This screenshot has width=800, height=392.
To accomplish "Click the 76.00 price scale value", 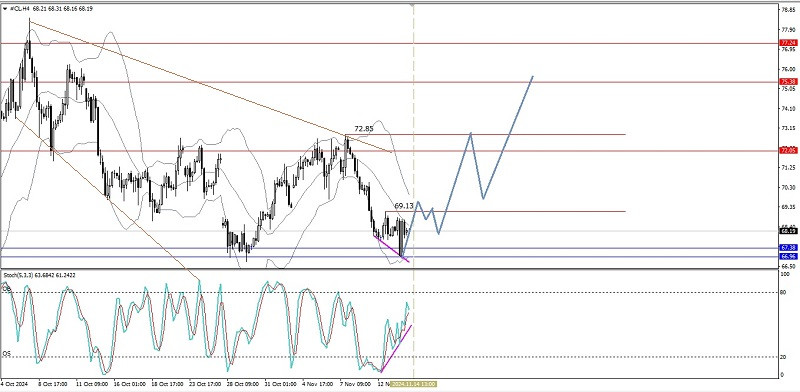I will coord(788,69).
